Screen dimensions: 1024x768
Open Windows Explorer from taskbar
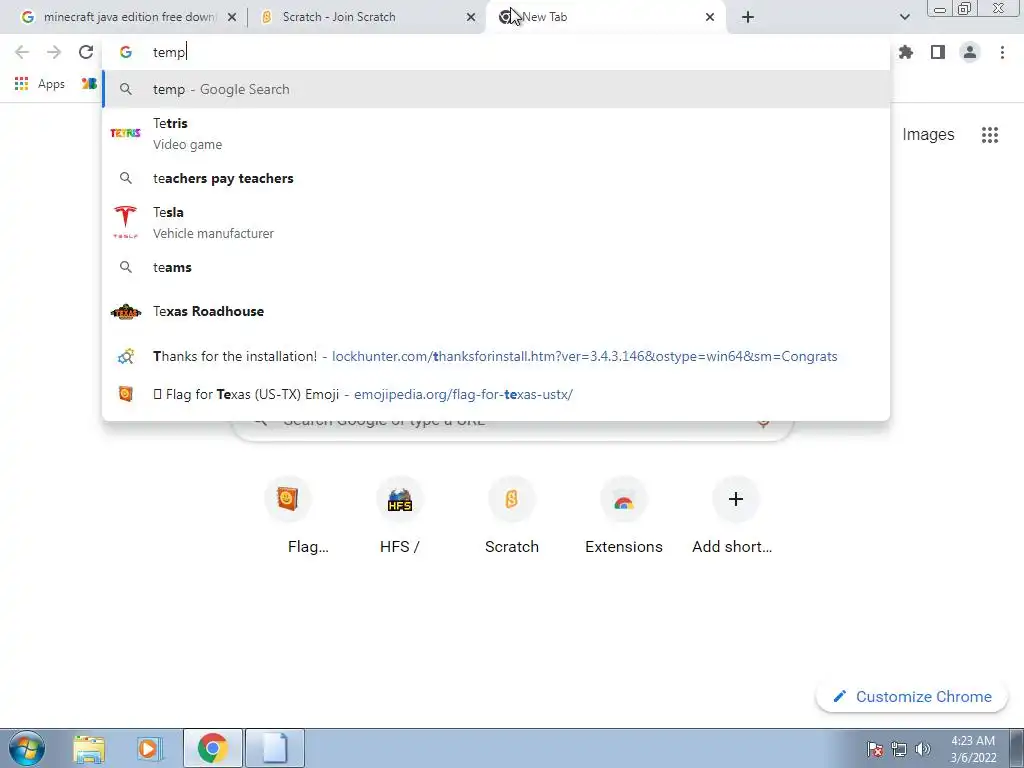[89, 748]
